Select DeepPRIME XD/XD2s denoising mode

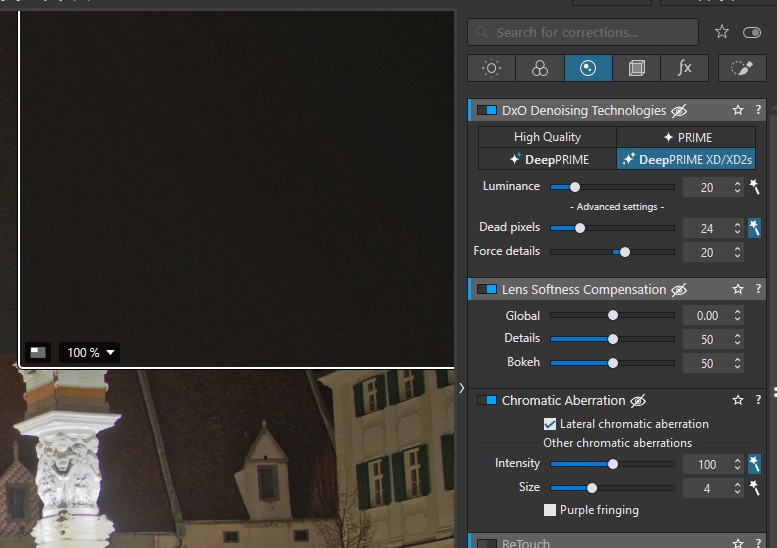tap(686, 159)
